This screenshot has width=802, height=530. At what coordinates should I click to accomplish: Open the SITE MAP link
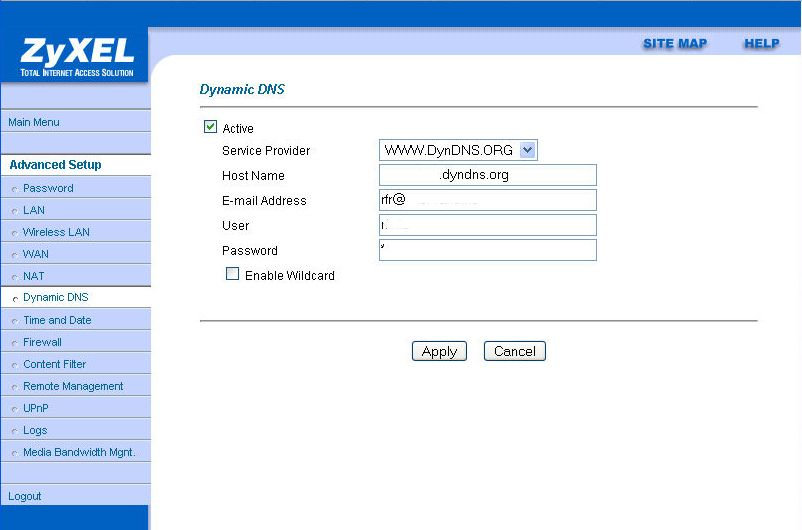(674, 44)
